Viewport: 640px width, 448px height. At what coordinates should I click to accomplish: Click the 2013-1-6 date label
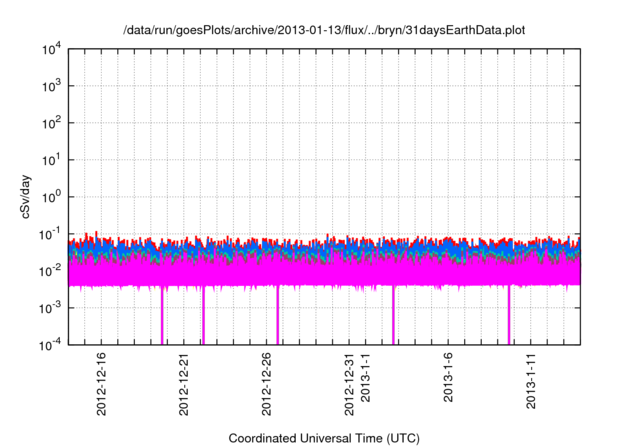pos(448,377)
